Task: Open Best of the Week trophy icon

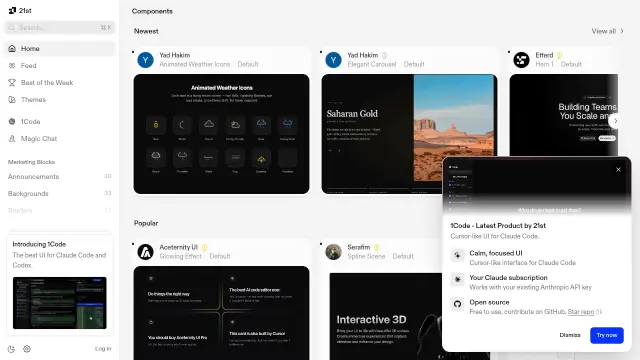Action: 12,83
